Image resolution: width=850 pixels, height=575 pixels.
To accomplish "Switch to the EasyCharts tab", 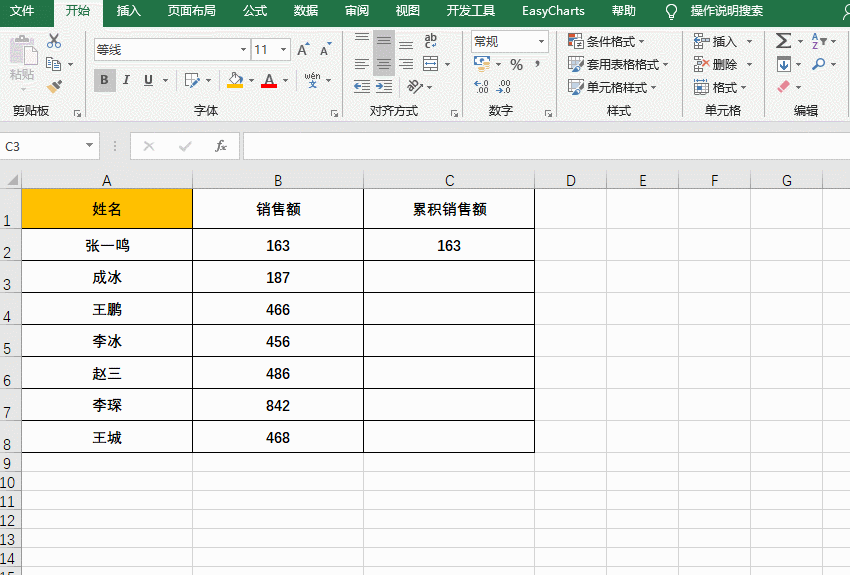I will coord(553,11).
